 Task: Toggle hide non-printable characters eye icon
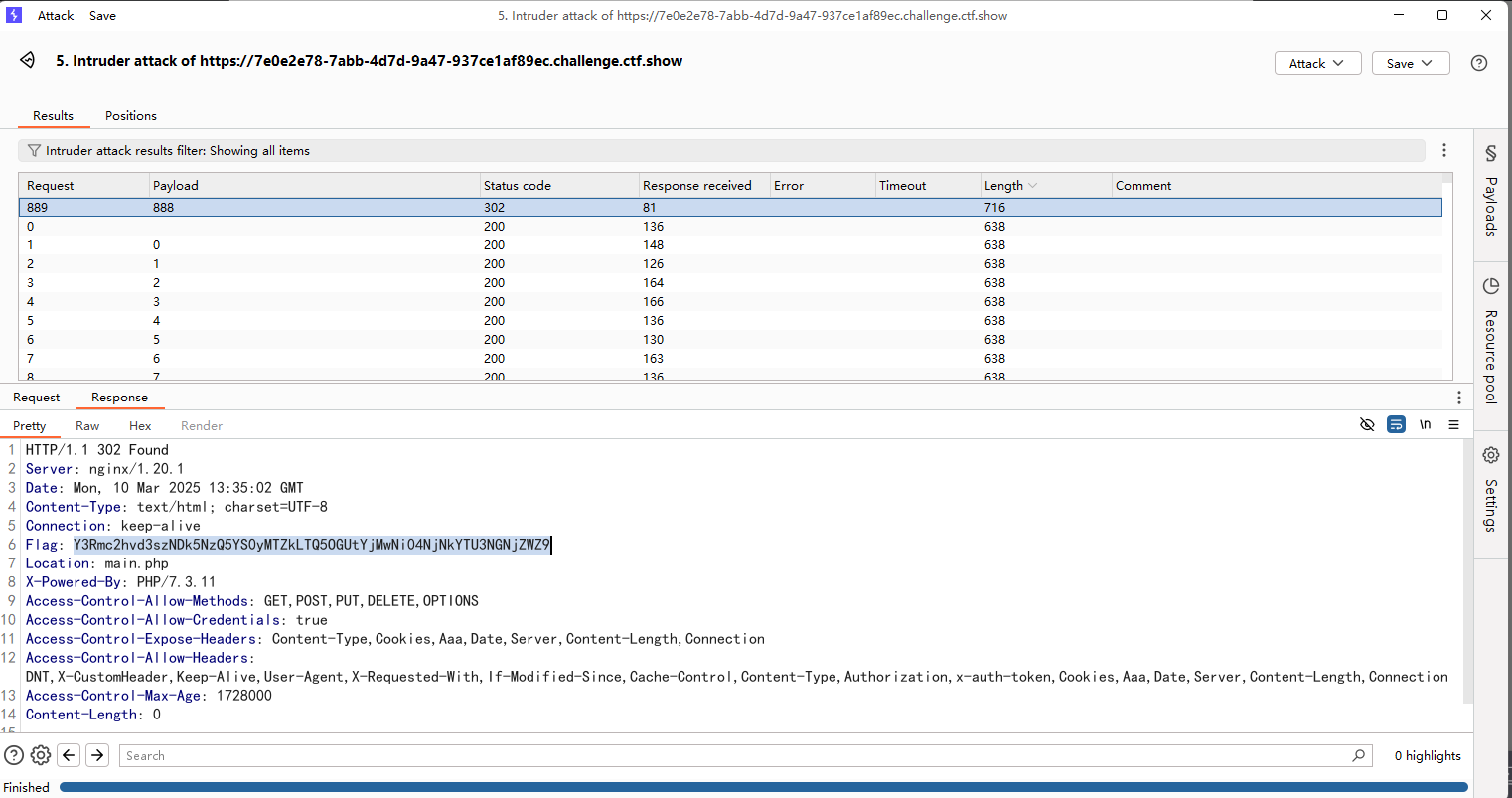(x=1367, y=425)
